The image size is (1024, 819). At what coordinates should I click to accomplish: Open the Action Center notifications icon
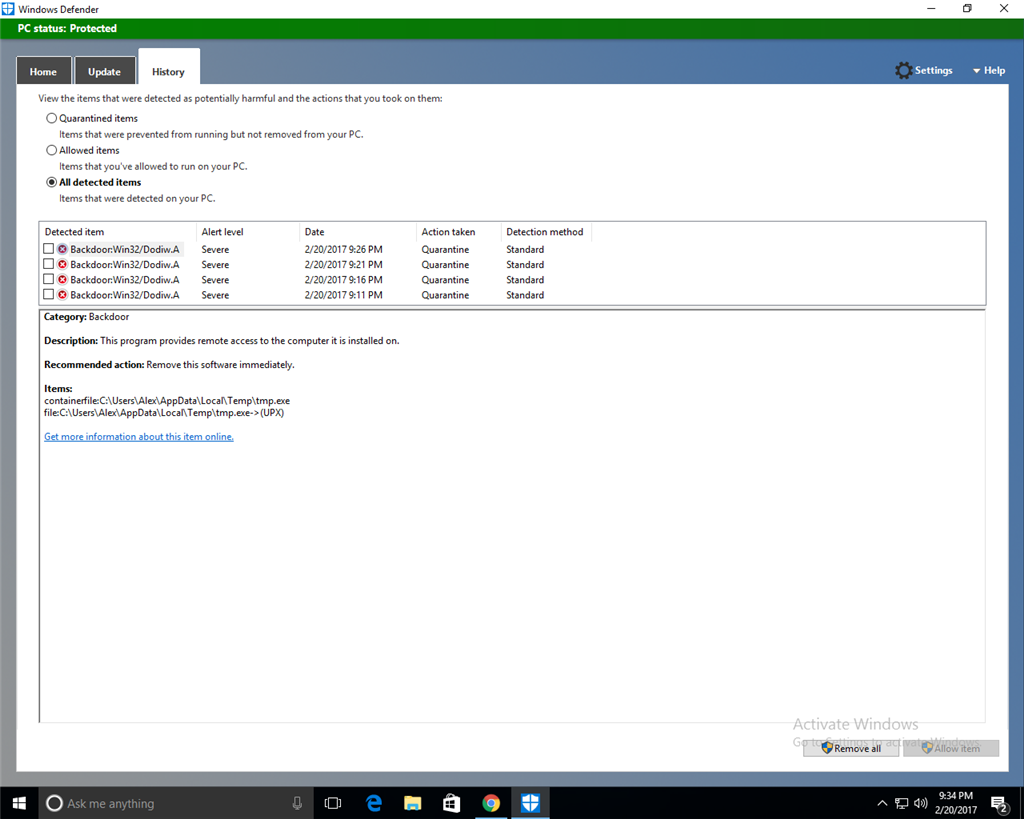999,803
